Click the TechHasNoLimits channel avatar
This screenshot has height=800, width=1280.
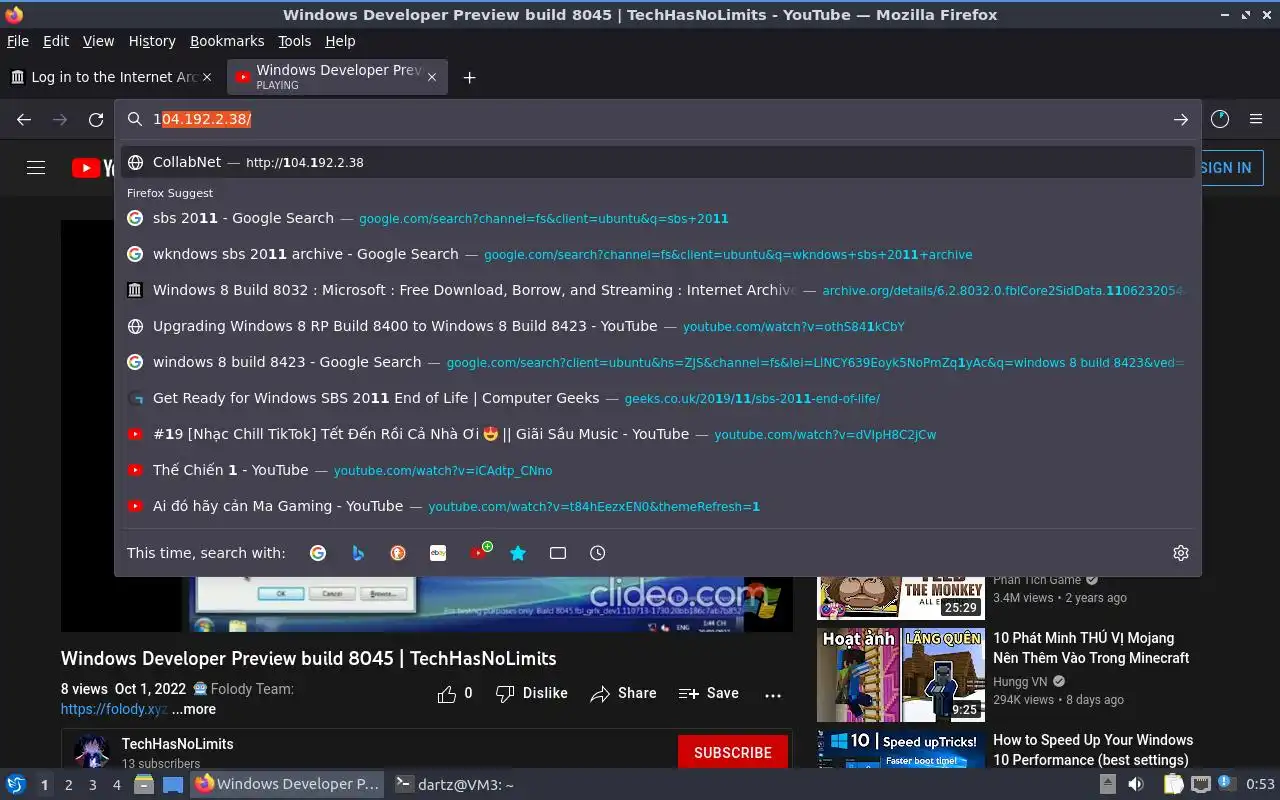coord(91,752)
